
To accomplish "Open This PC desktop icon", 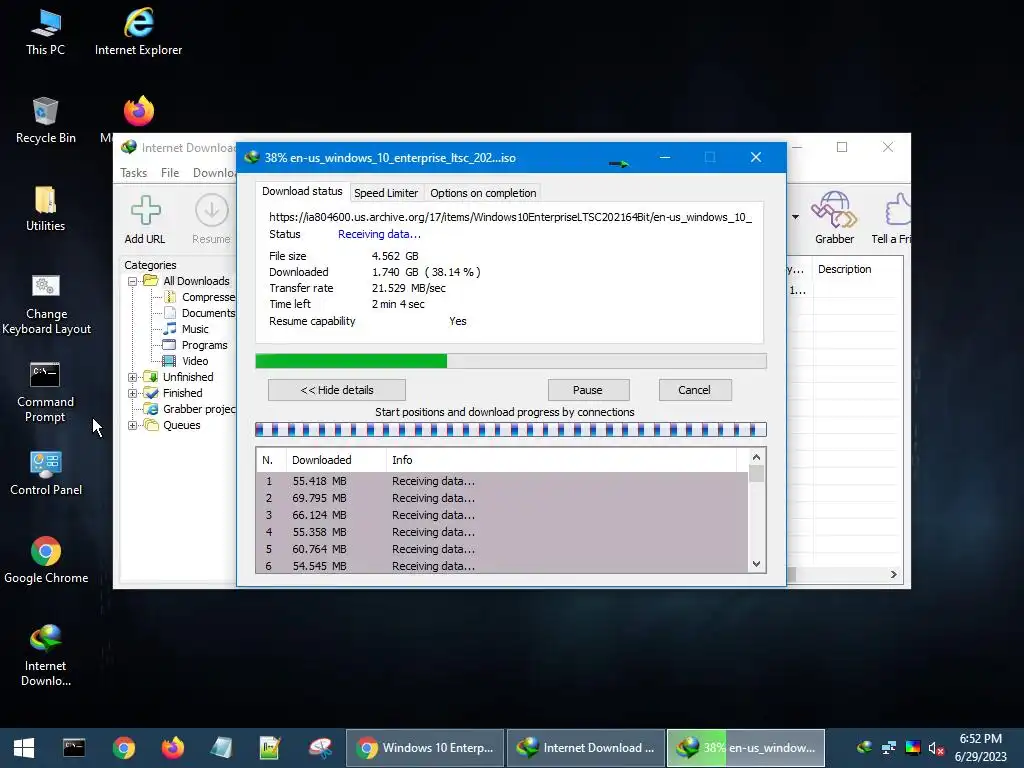I will click(46, 32).
